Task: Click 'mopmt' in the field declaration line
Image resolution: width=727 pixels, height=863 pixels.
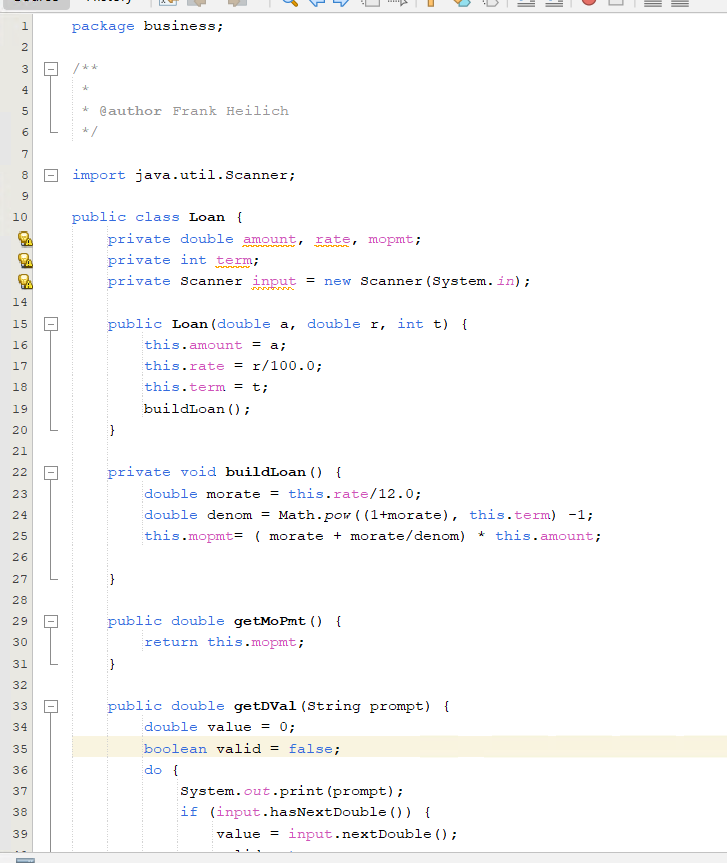Action: click(x=391, y=239)
